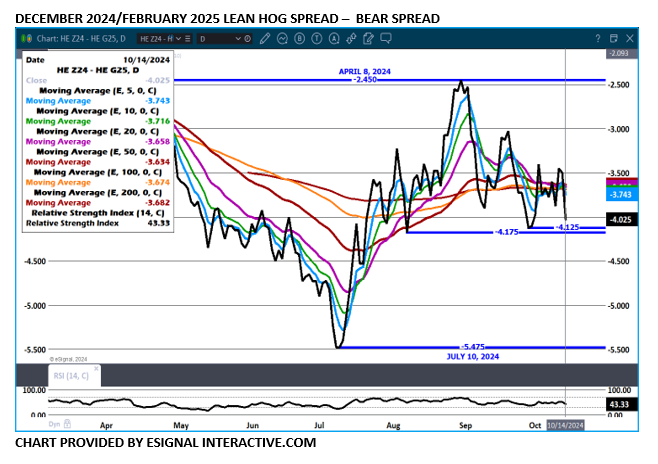Click the 10/14/2024 date marker on axis

point(565,425)
